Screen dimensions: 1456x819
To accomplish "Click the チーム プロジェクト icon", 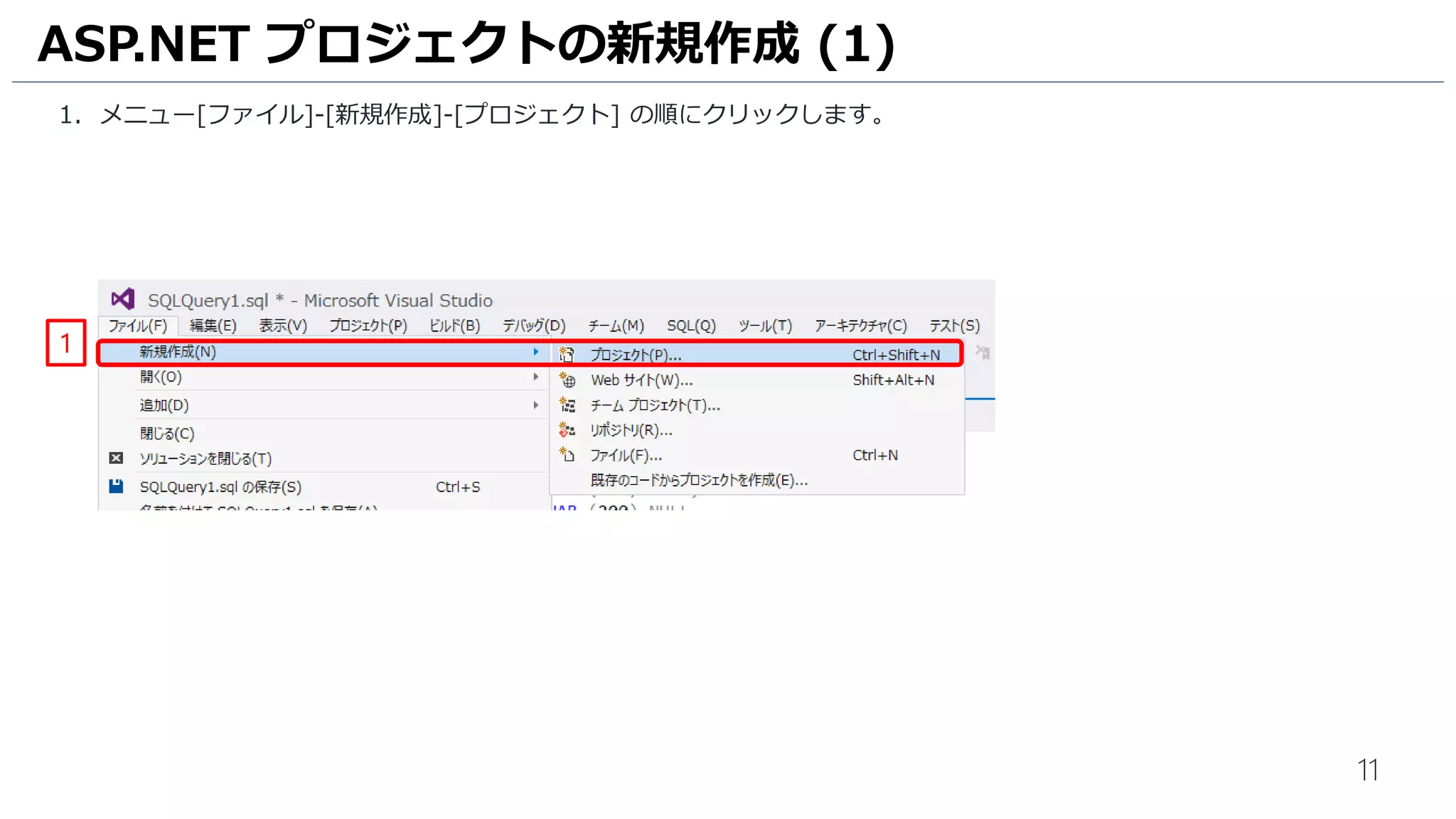I will pyautogui.click(x=567, y=405).
